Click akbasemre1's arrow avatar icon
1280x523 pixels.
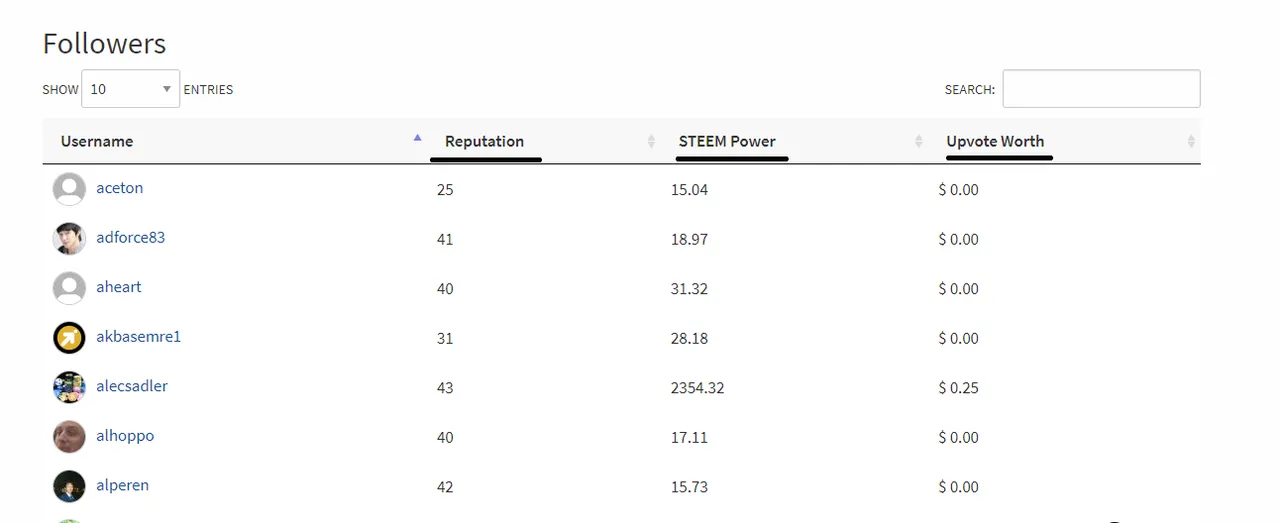[x=69, y=338]
